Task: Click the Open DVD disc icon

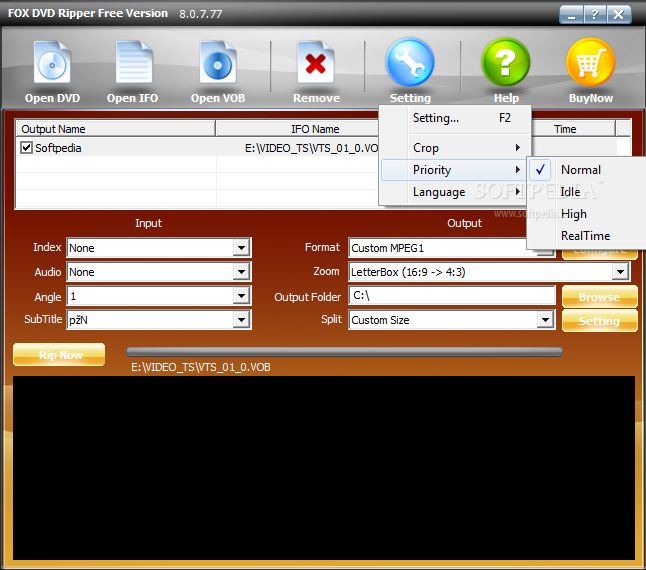Action: coord(52,63)
